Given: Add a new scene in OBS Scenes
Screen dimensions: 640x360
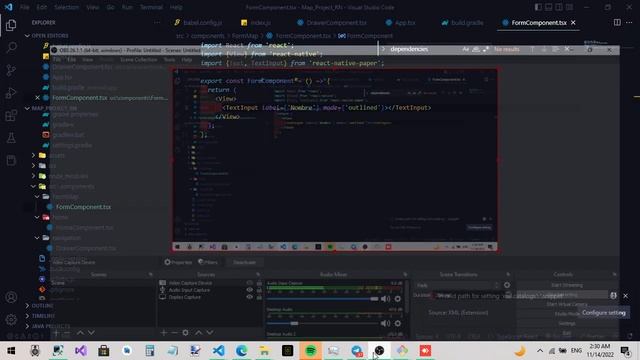Looking at the screenshot, I should coord(56,333).
